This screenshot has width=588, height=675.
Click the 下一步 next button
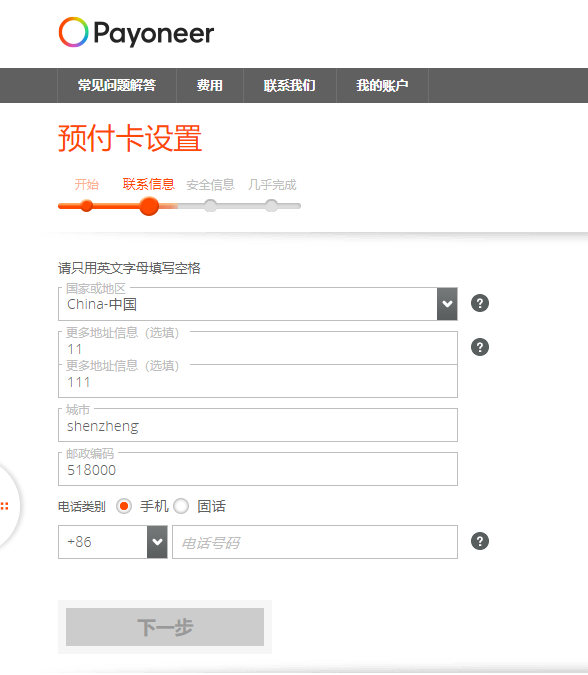(165, 627)
